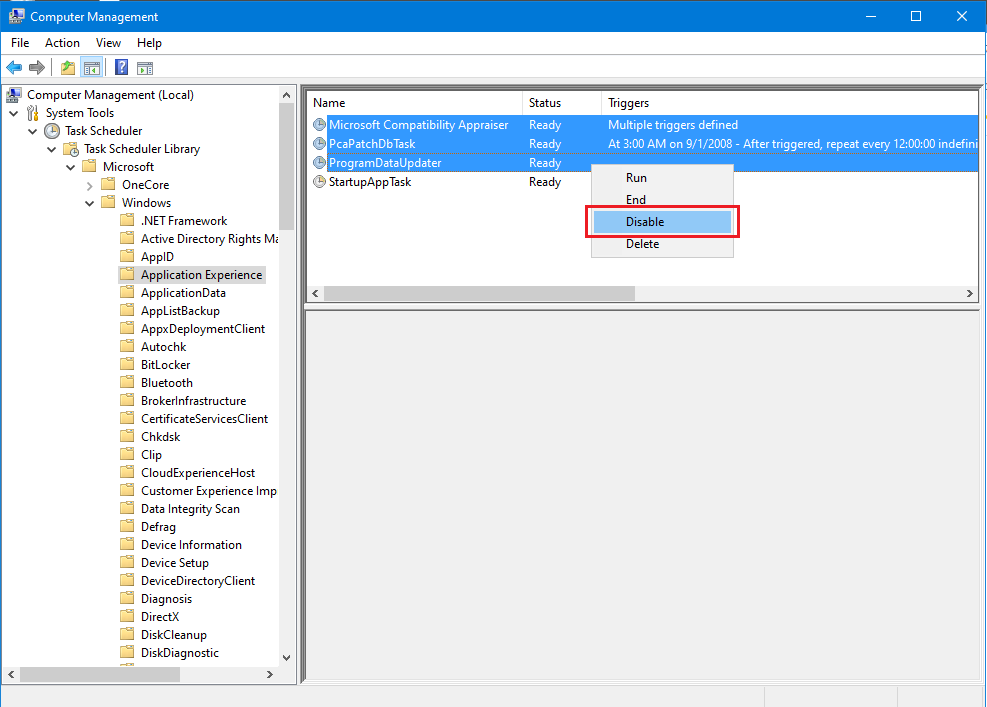The width and height of the screenshot is (987, 707).
Task: Click the tree pane vertical scrollbar thumb
Action: click(x=286, y=166)
